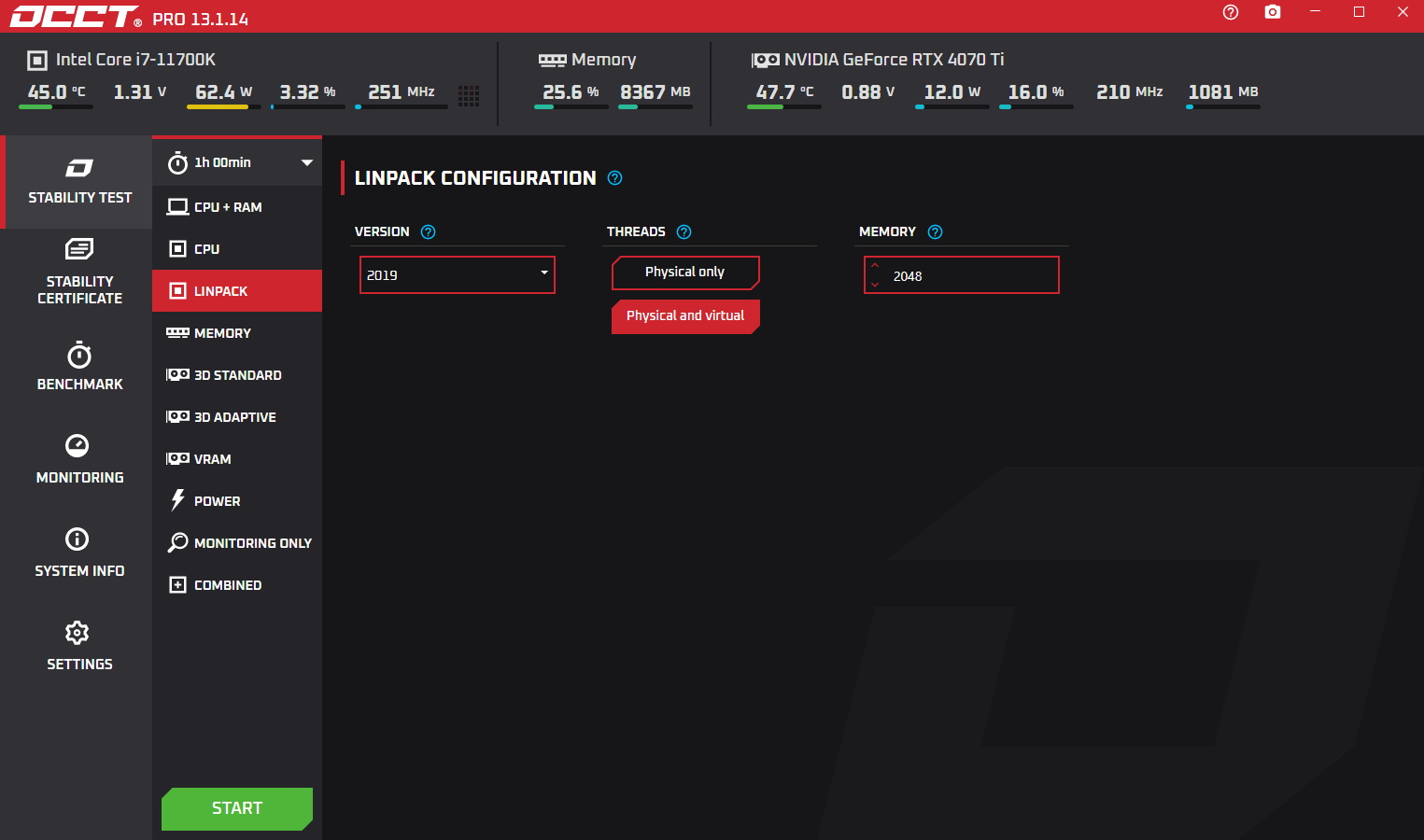1424x840 pixels.
Task: Open the Stability Certificate section
Action: (x=79, y=273)
